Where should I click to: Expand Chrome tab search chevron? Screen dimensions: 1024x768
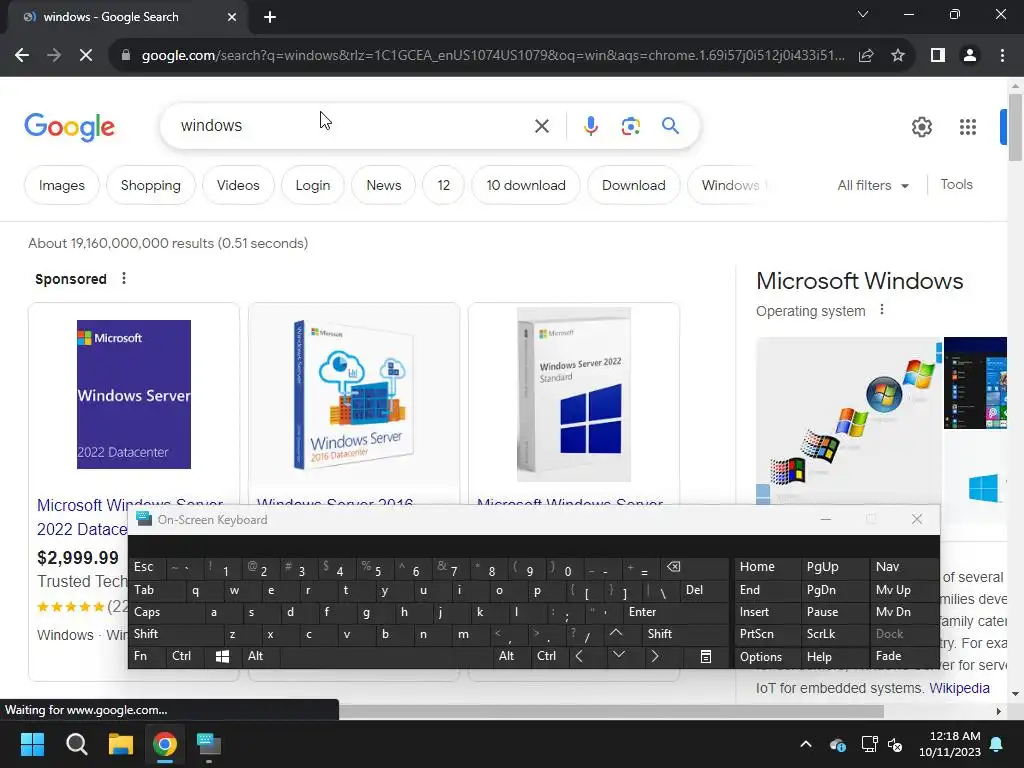863,14
